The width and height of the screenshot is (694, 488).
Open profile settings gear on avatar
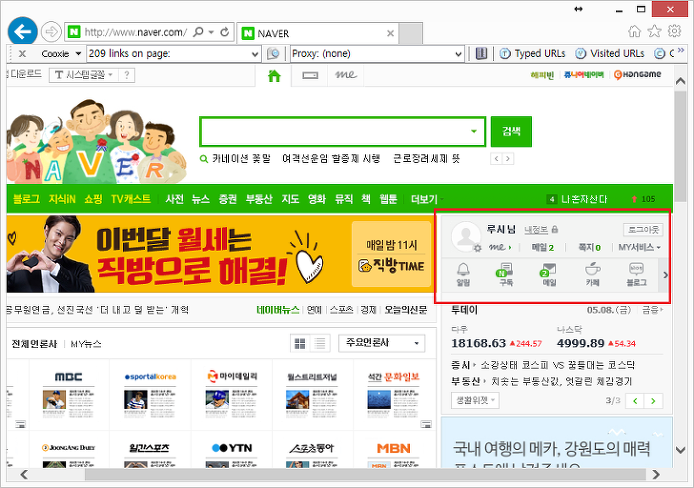click(x=477, y=248)
